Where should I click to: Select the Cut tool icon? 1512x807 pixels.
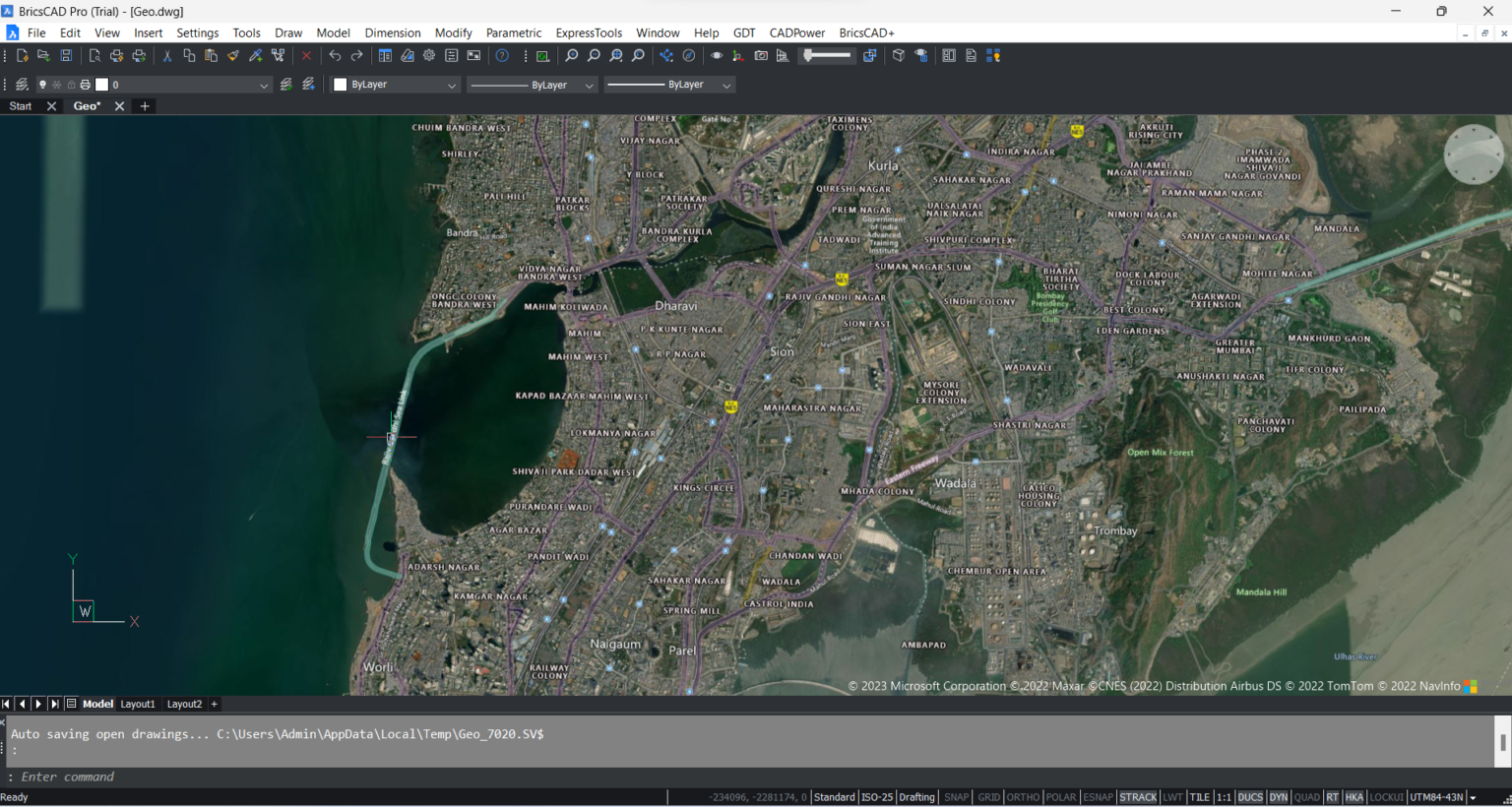coord(167,55)
